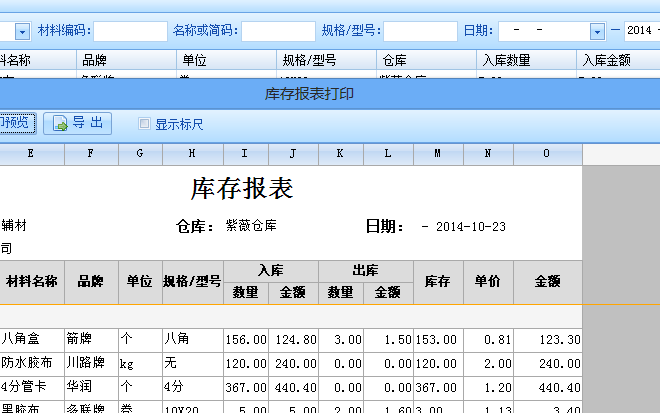
Task: Click the 名称或简码 input field
Action: point(278,31)
